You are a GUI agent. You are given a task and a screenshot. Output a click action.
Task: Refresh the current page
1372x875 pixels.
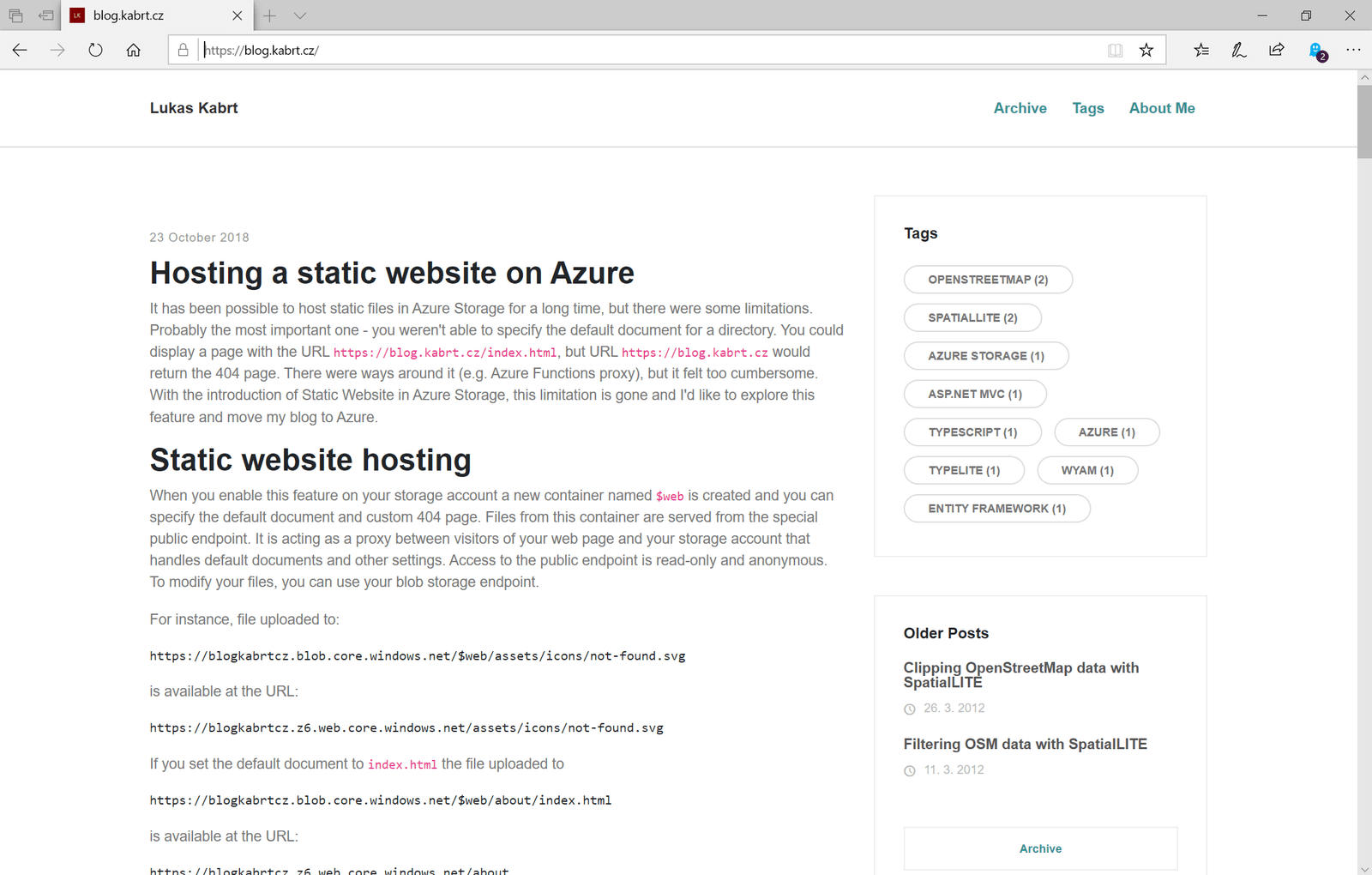tap(95, 50)
